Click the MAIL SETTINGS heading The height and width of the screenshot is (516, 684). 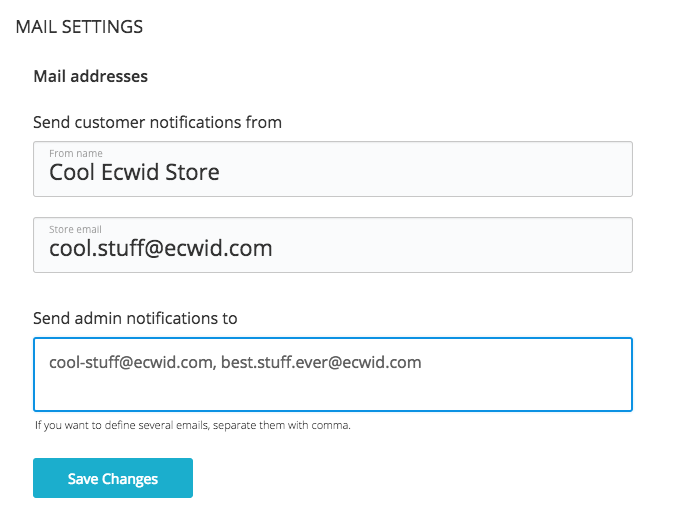pos(79,27)
